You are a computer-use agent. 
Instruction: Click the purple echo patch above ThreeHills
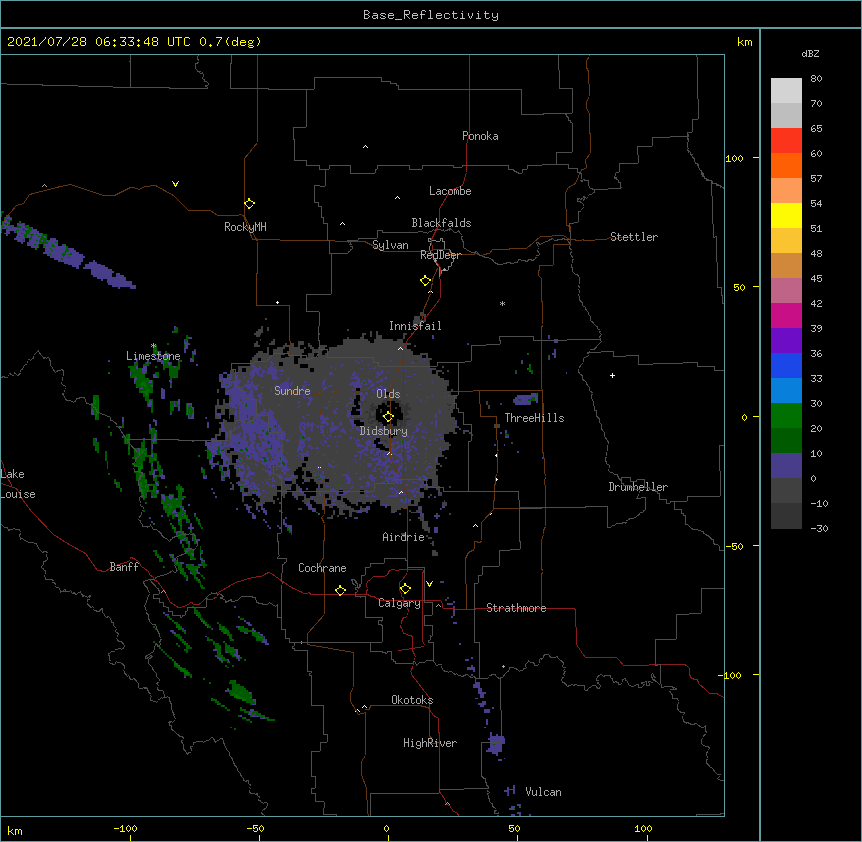[526, 399]
